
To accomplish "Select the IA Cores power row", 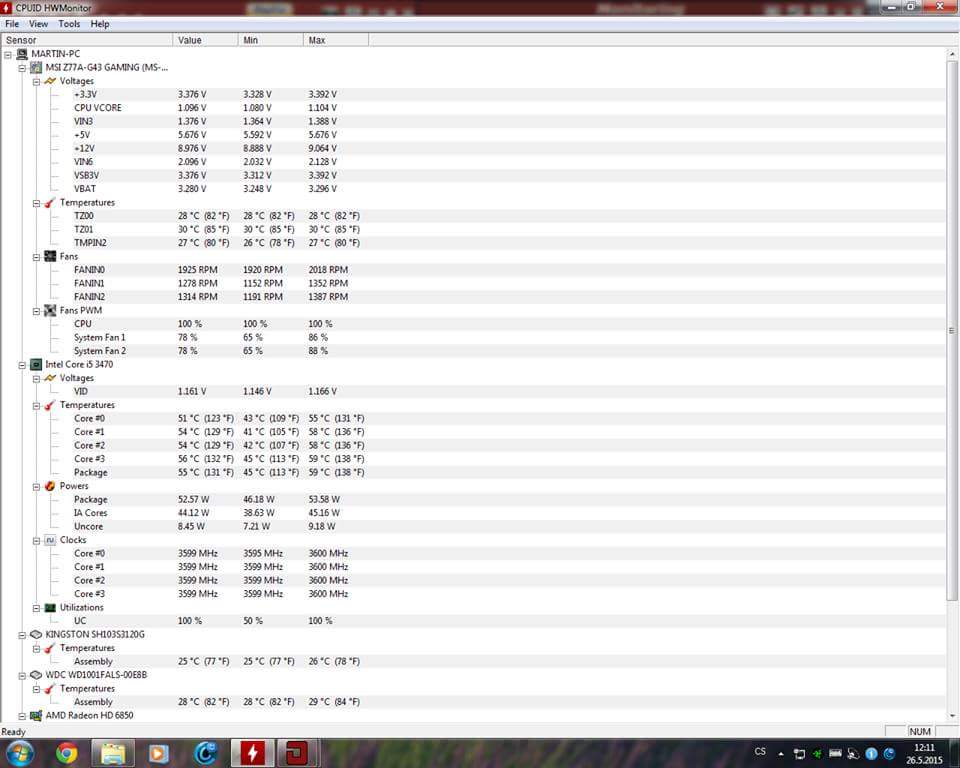I will 473,513.
